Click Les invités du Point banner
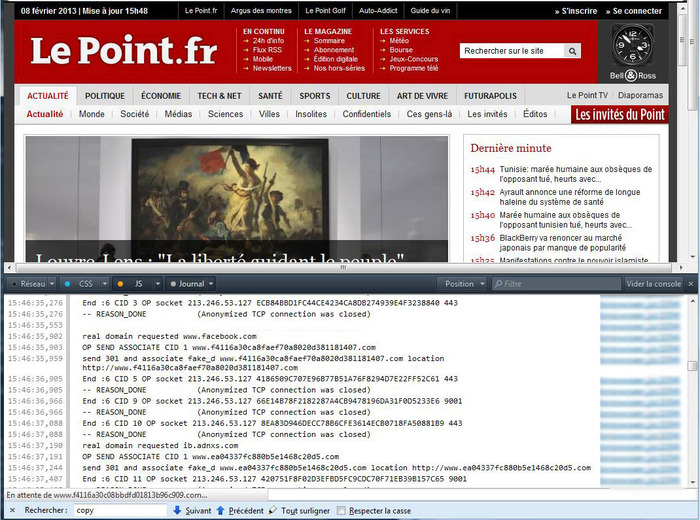Screen dimensions: 700x520 point(620,115)
